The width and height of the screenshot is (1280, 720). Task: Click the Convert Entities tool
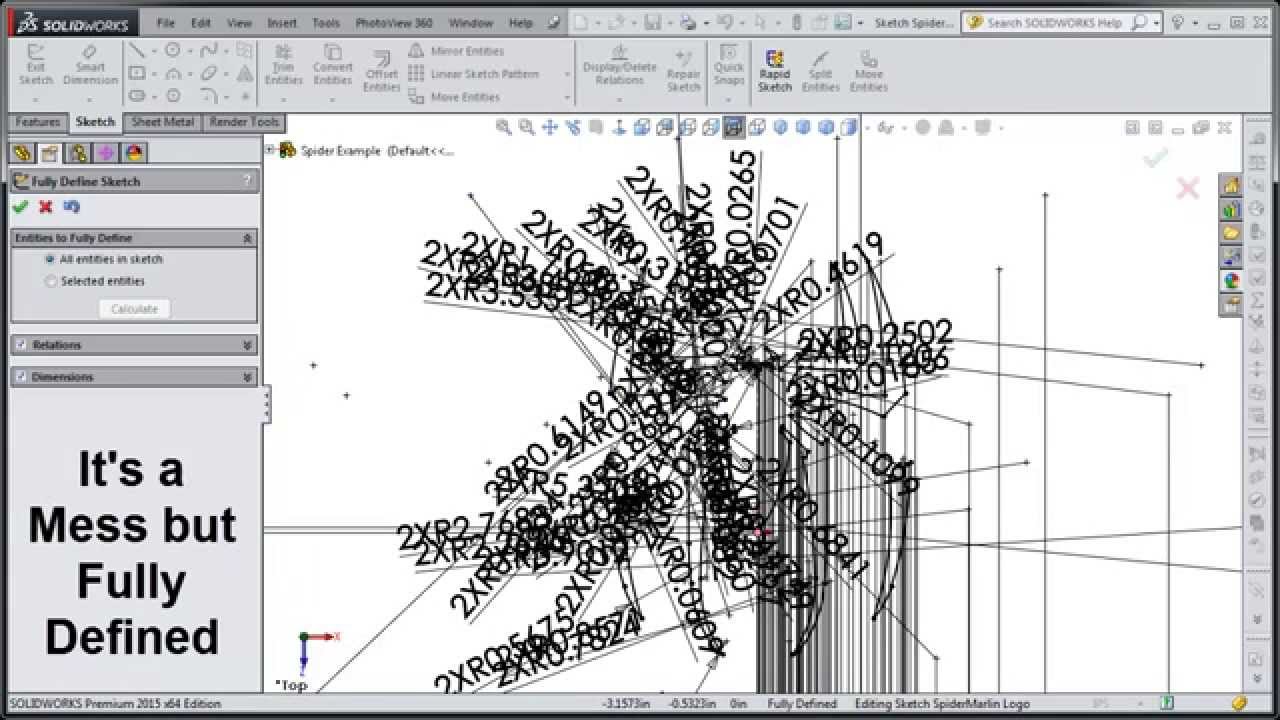(333, 68)
